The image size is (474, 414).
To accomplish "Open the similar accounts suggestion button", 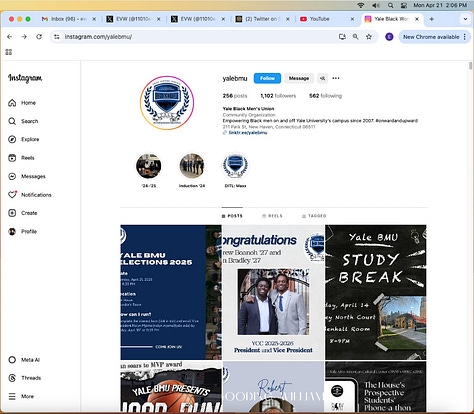I will 322,78.
